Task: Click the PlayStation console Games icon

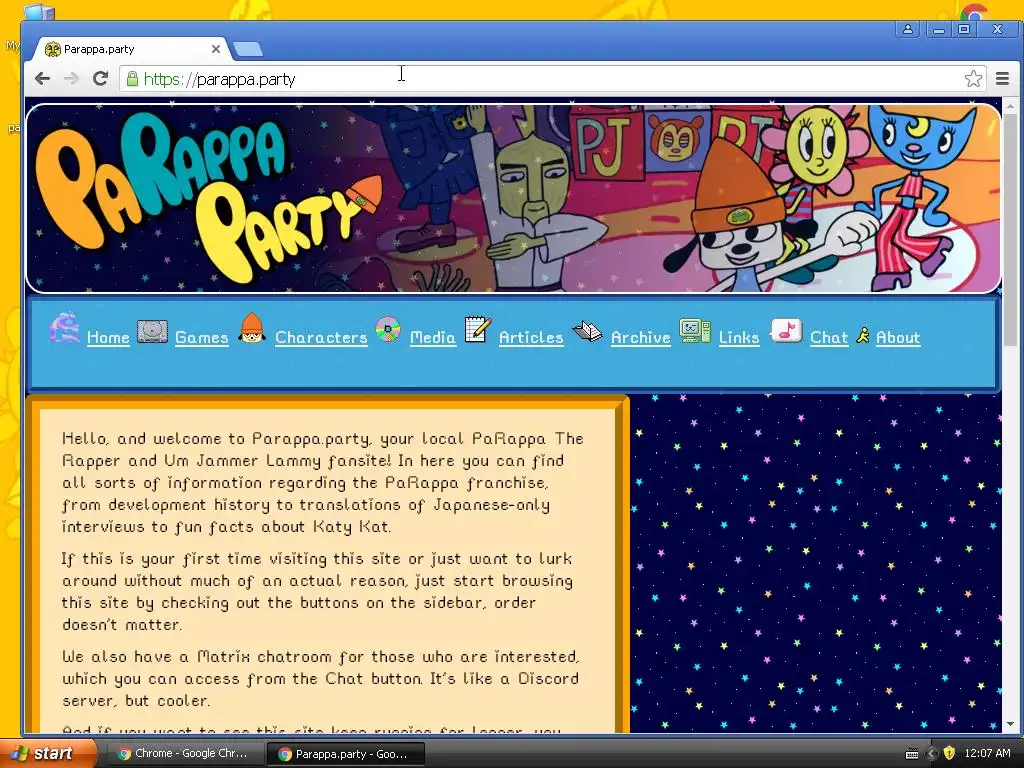Action: pyautogui.click(x=152, y=331)
